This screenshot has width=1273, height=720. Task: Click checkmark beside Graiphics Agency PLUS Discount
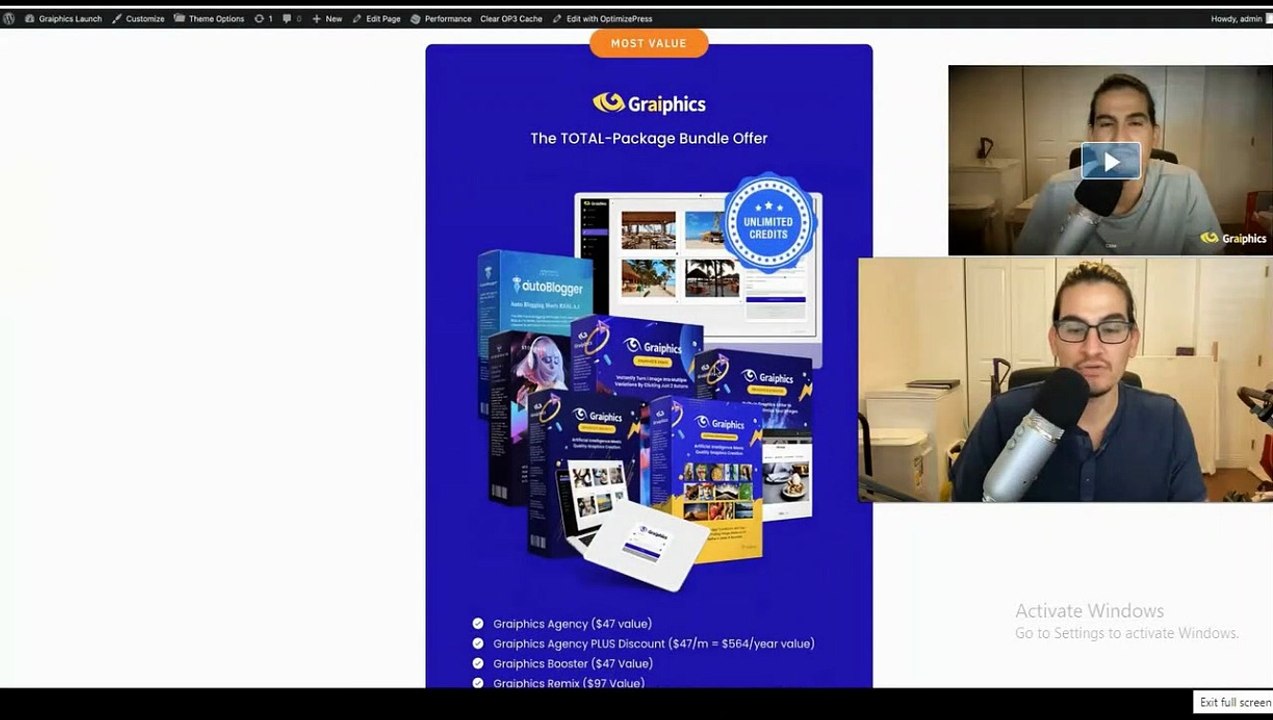click(x=478, y=644)
